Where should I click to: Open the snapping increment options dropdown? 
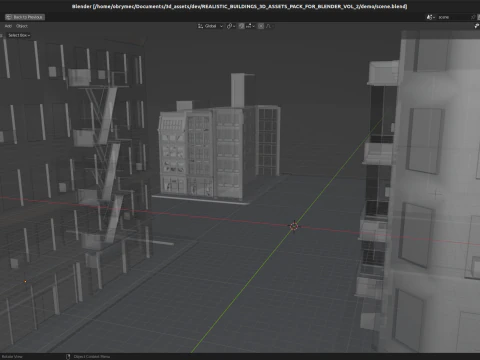tap(250, 26)
